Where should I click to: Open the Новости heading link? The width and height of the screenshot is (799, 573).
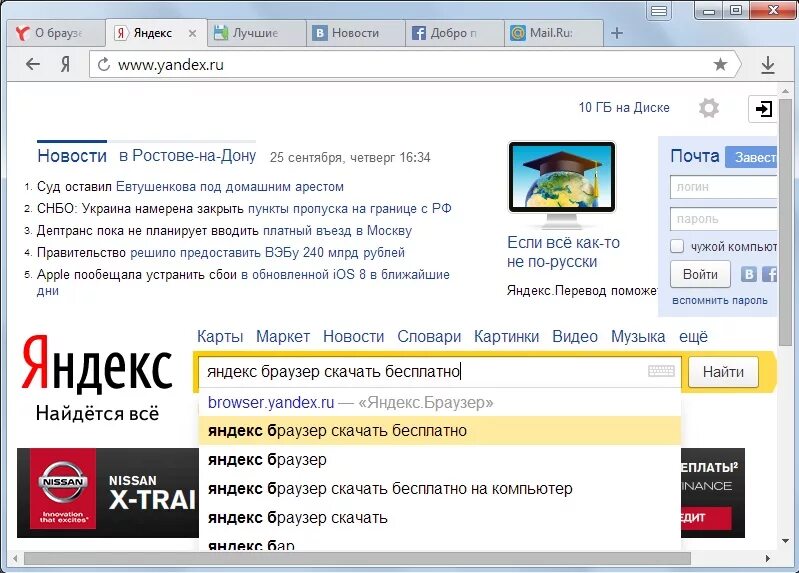click(x=72, y=156)
